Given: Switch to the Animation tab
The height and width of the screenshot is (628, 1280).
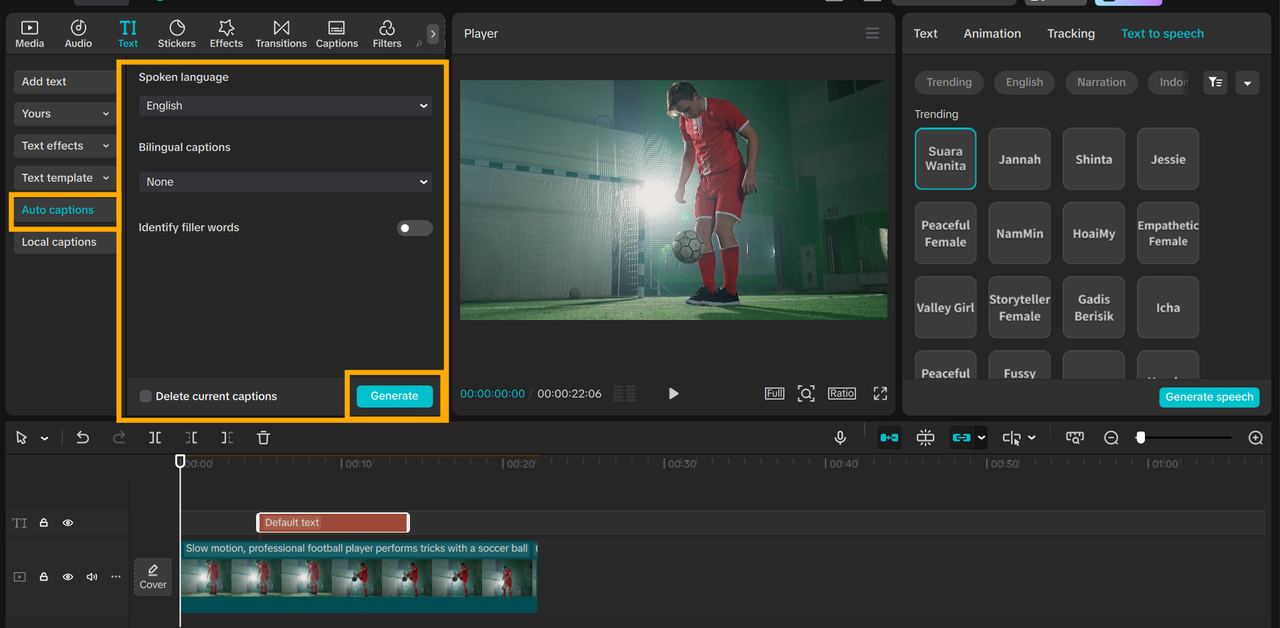Looking at the screenshot, I should [992, 34].
